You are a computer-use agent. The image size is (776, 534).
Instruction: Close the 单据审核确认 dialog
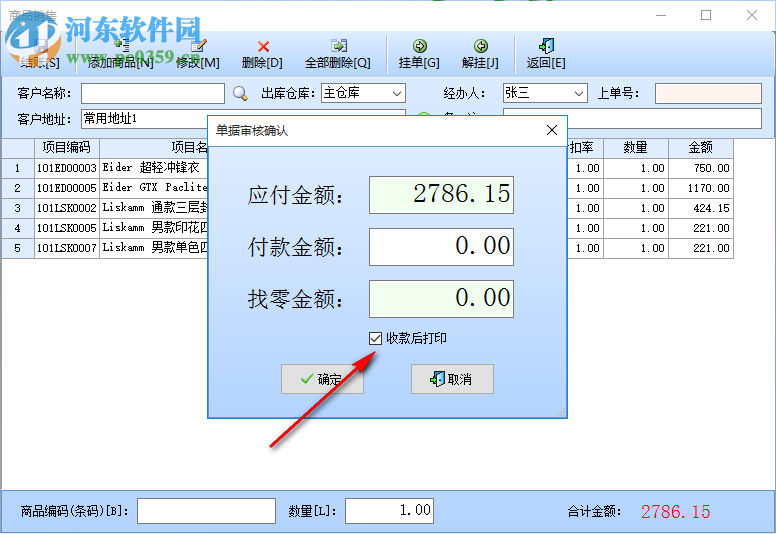pyautogui.click(x=552, y=130)
